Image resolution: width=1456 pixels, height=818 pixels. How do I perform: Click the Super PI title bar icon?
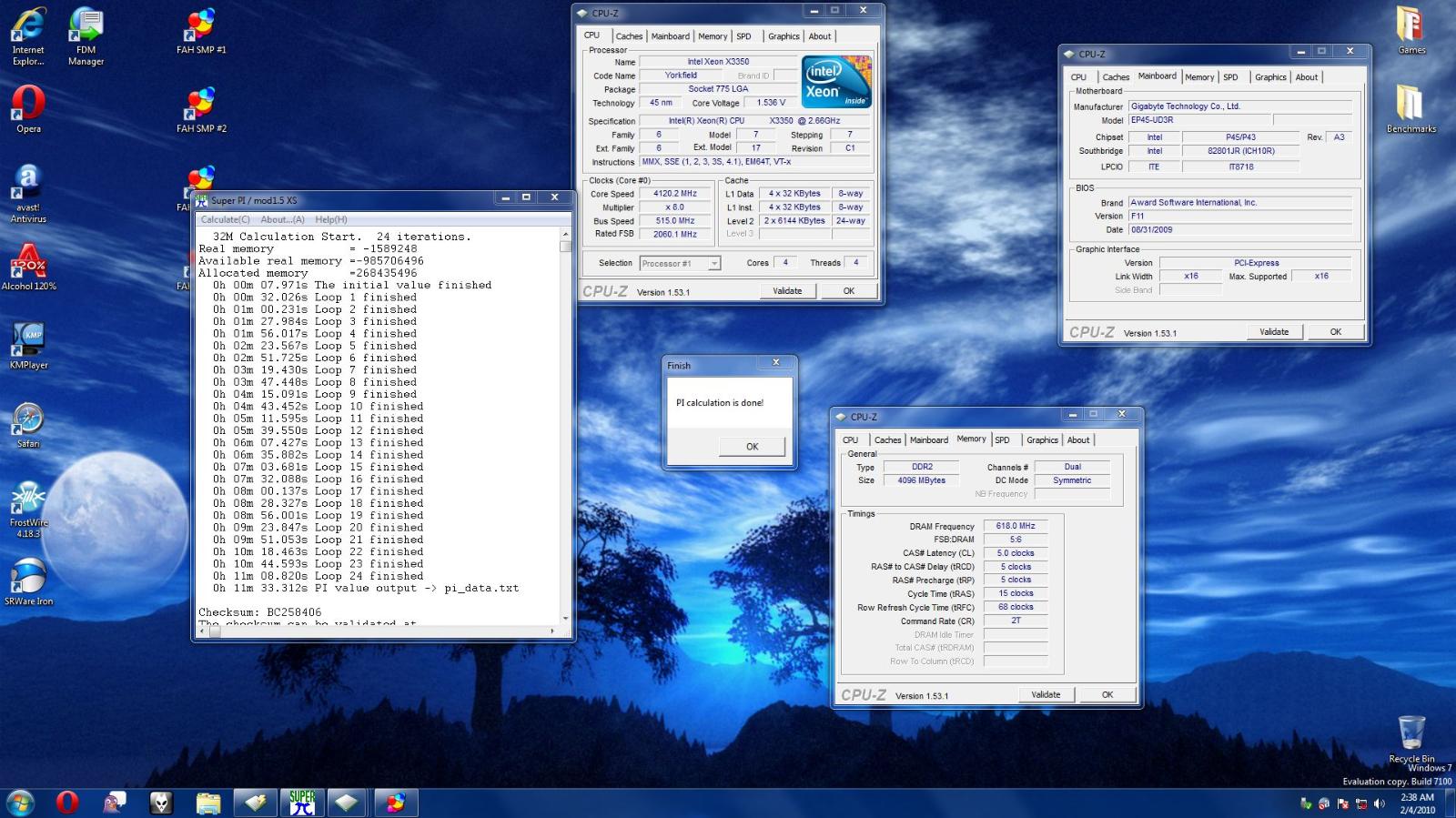coord(201,200)
